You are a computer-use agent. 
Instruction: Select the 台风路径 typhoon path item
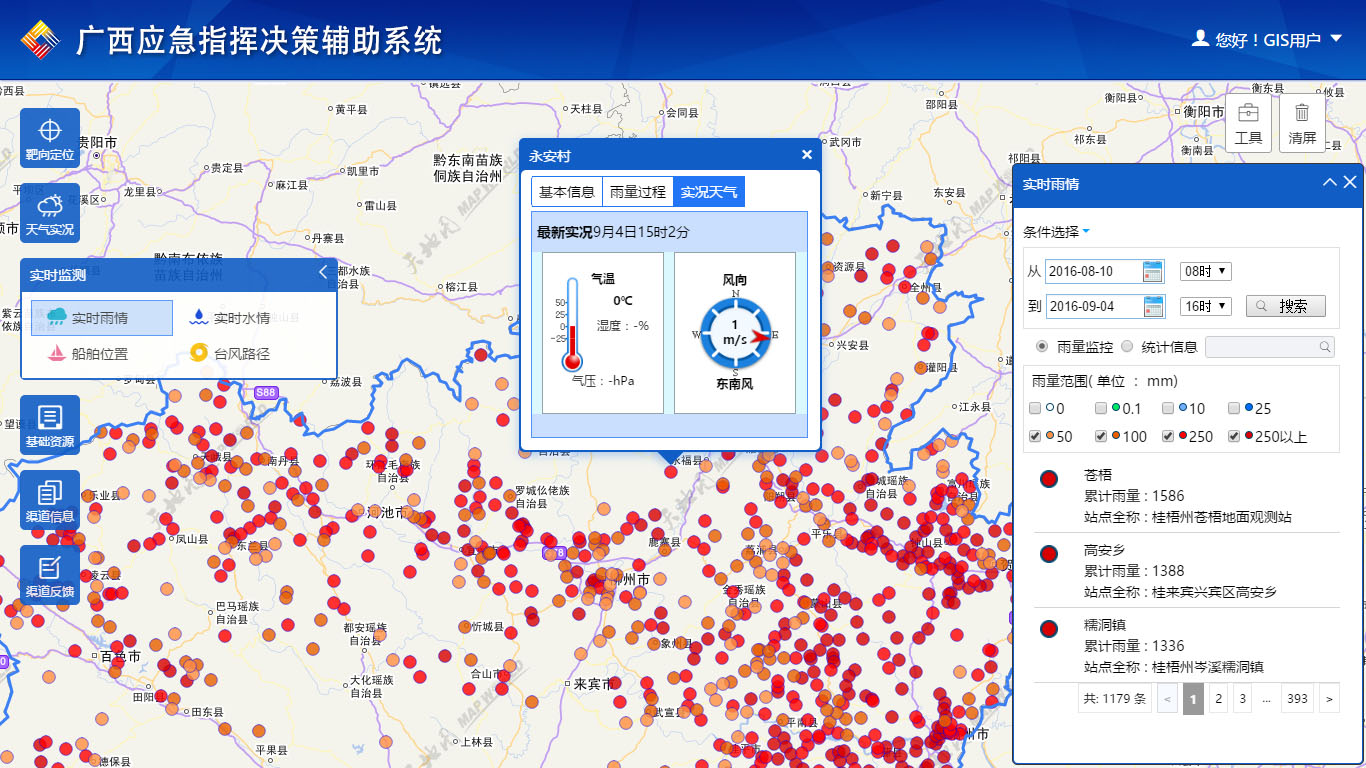[x=229, y=354]
